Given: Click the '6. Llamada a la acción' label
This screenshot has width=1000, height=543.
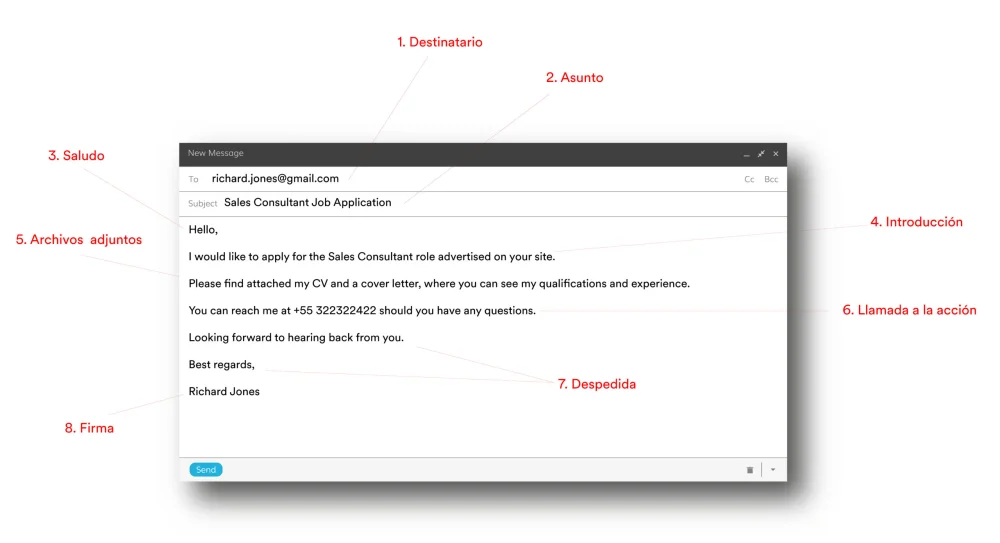Looking at the screenshot, I should [909, 310].
